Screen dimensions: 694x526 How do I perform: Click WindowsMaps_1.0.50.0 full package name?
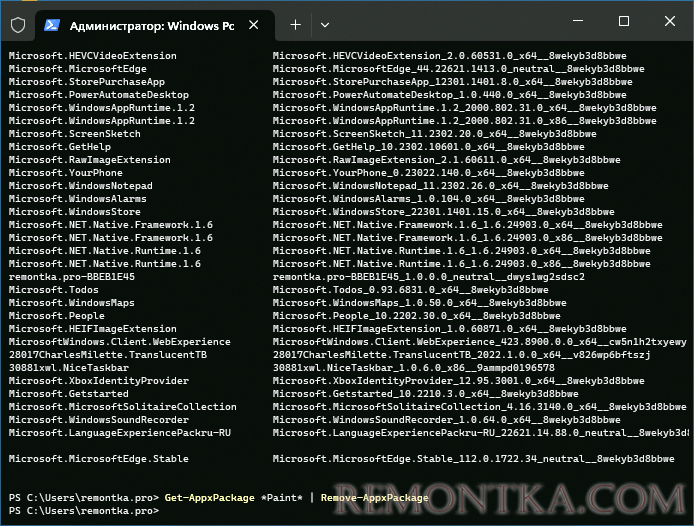pyautogui.click(x=420, y=303)
